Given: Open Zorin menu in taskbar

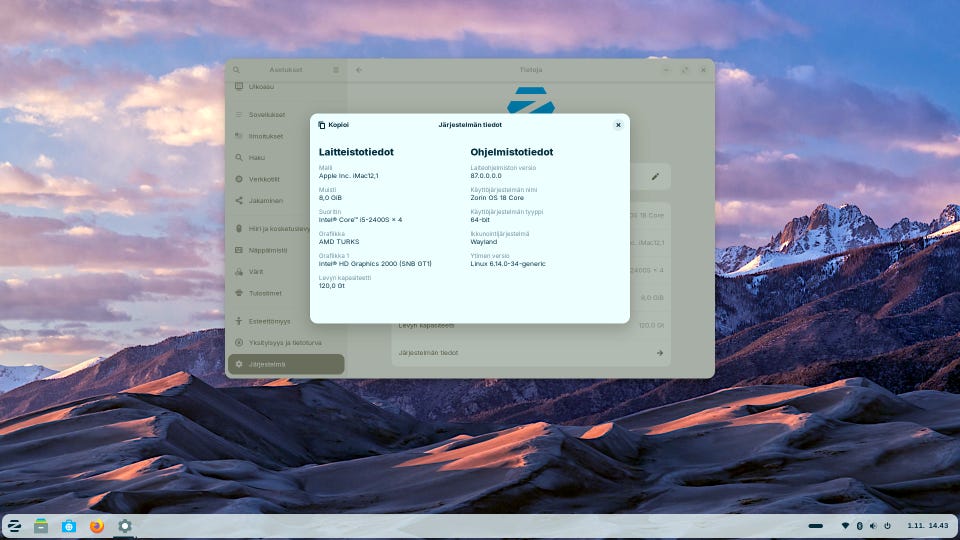Looking at the screenshot, I should pyautogui.click(x=14, y=526).
